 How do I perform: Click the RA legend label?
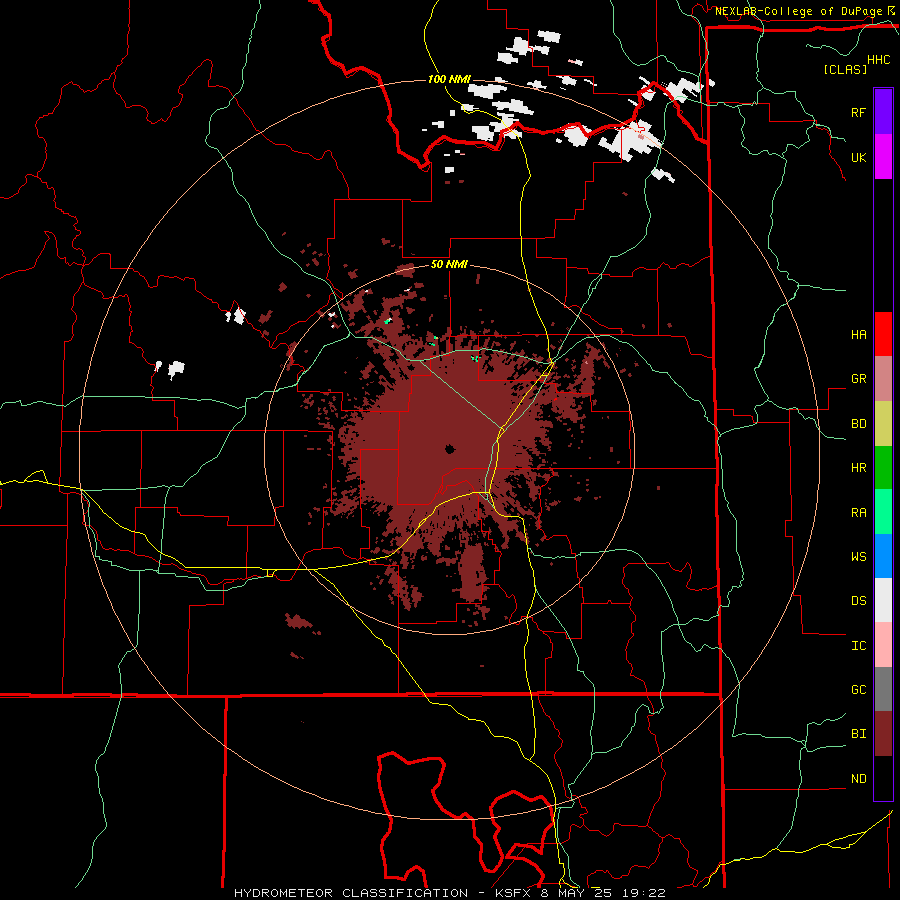pyautogui.click(x=858, y=513)
